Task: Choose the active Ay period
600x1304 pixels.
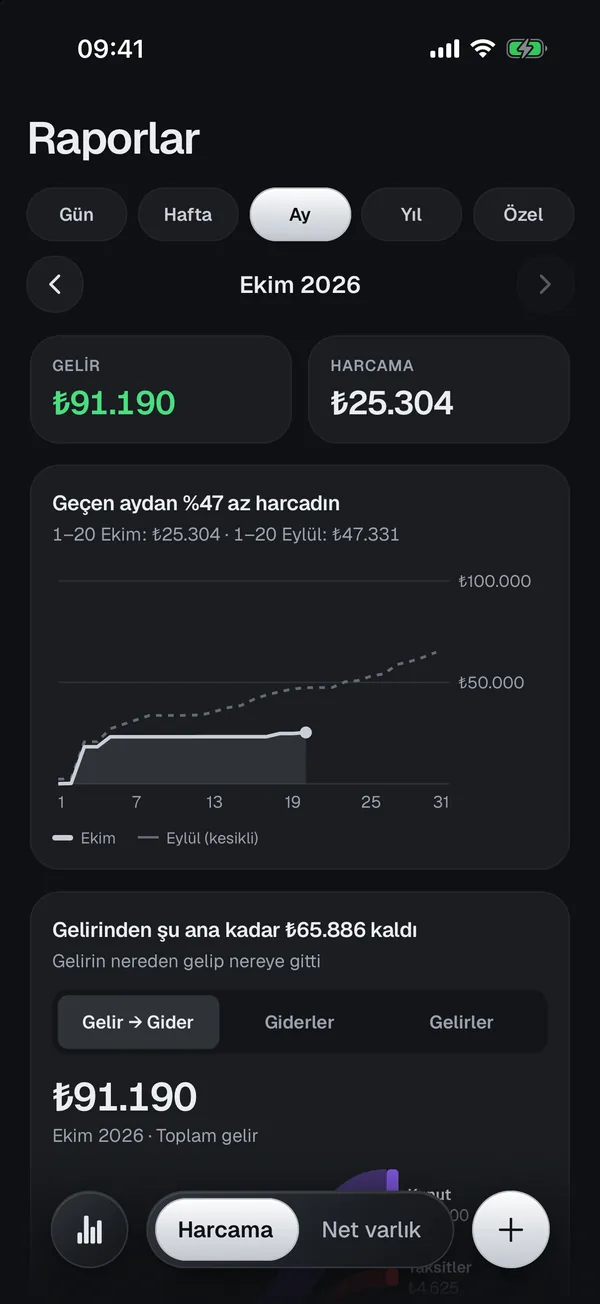Action: tap(300, 215)
